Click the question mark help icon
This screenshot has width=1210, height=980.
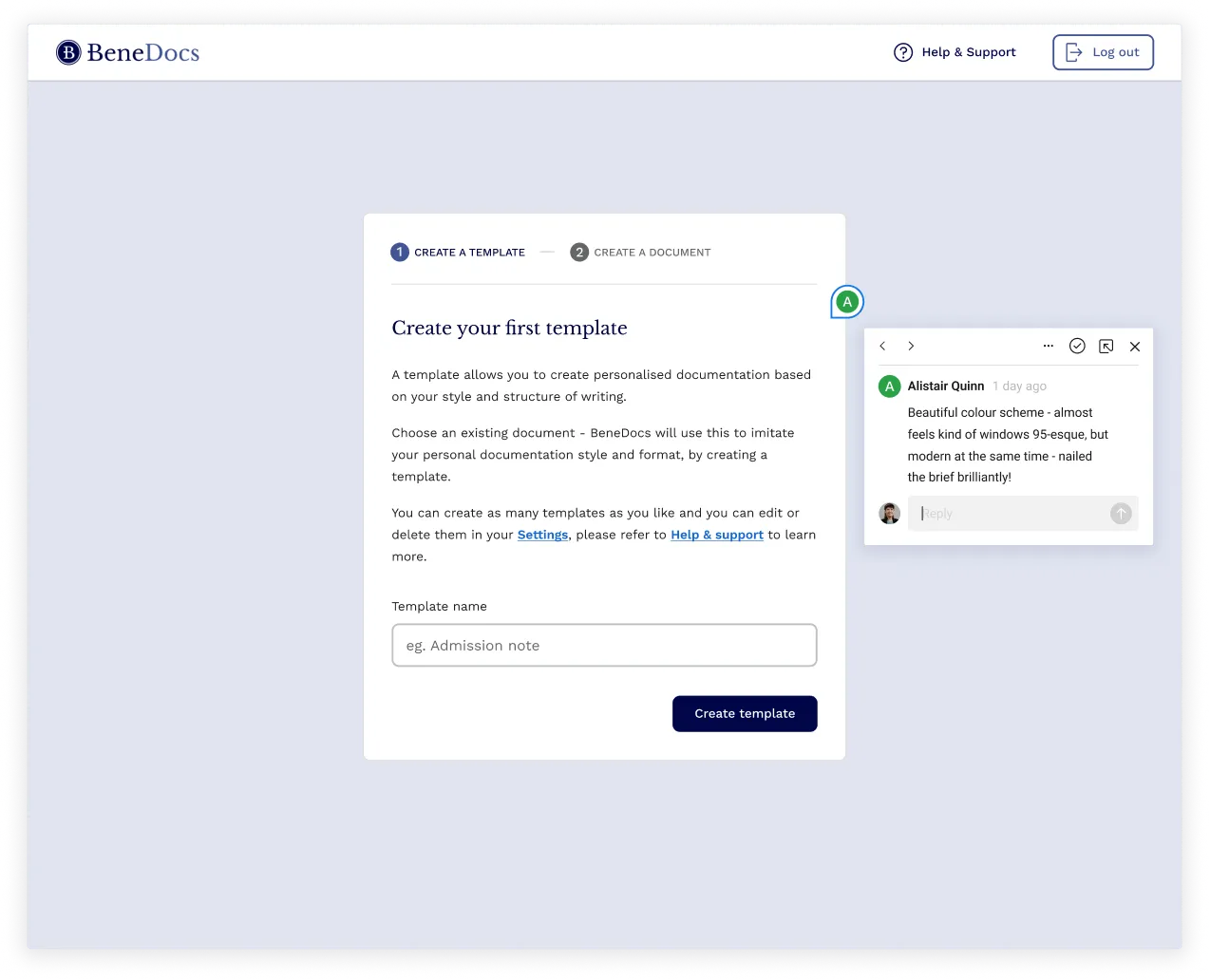pos(903,52)
